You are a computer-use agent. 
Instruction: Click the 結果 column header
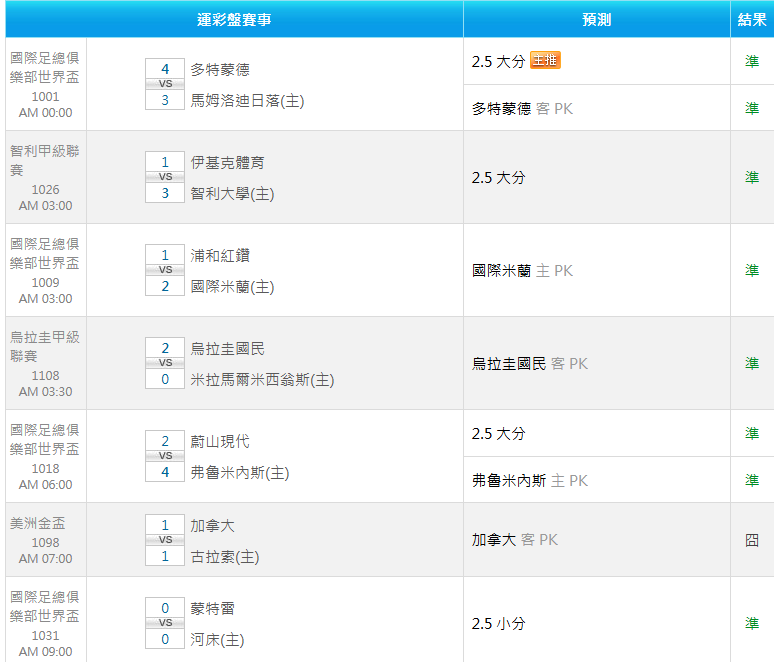[752, 19]
